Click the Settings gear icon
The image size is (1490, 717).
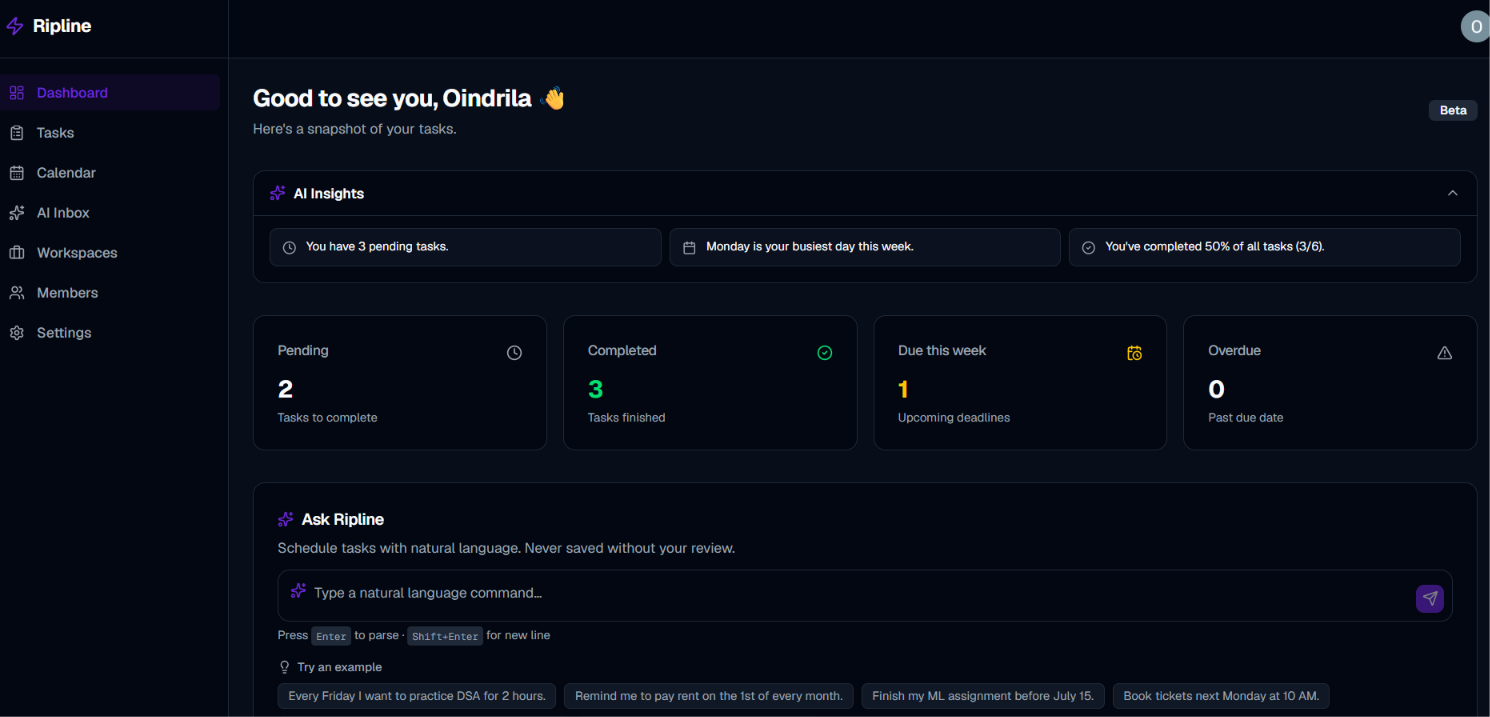click(x=17, y=333)
